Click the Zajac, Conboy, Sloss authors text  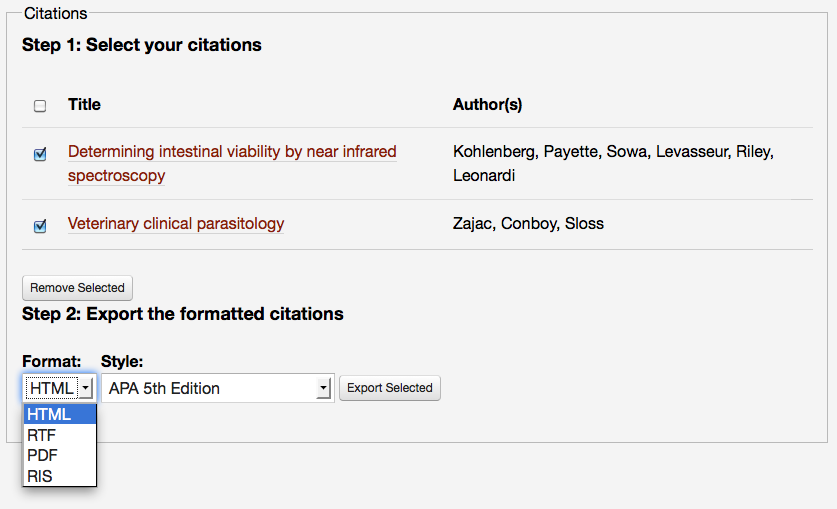[x=528, y=223]
